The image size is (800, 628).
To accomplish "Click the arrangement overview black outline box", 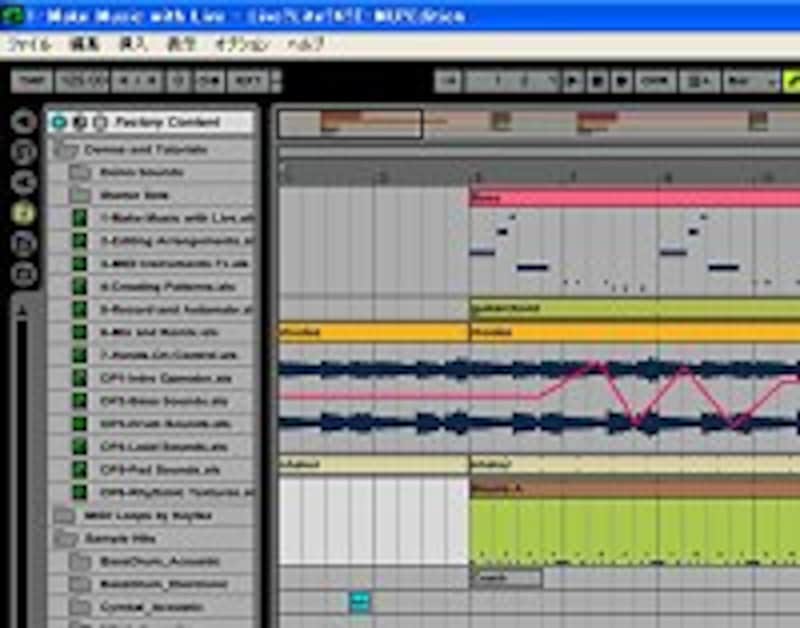I will (350, 124).
